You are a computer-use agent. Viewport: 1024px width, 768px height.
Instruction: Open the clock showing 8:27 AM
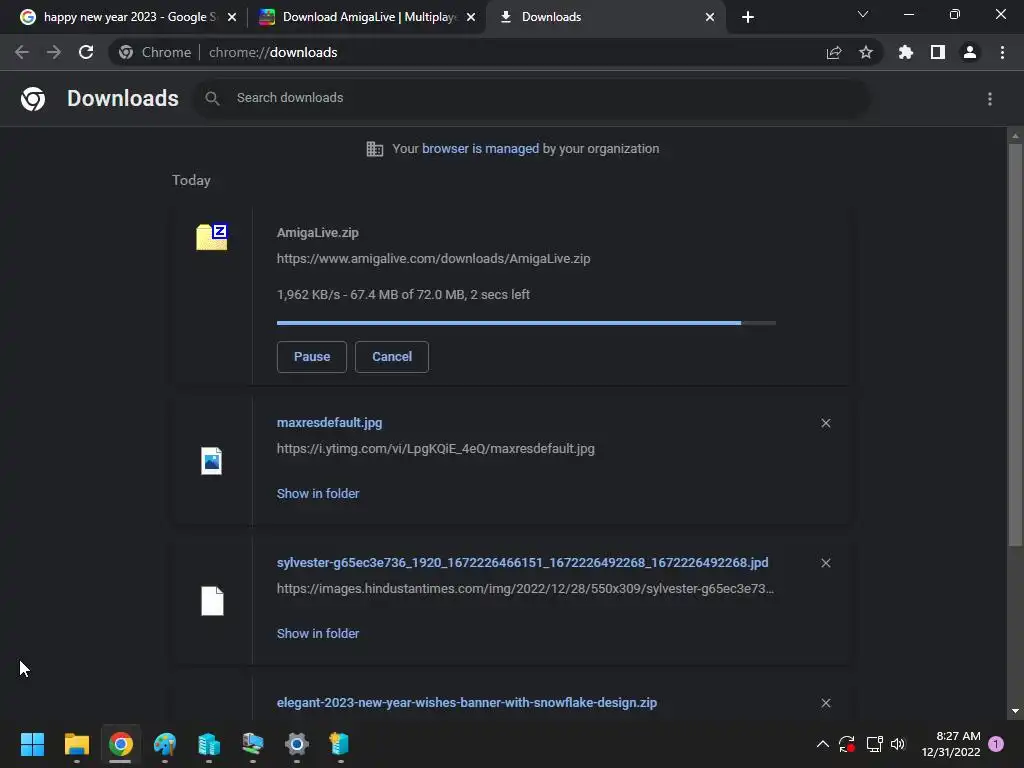point(951,744)
